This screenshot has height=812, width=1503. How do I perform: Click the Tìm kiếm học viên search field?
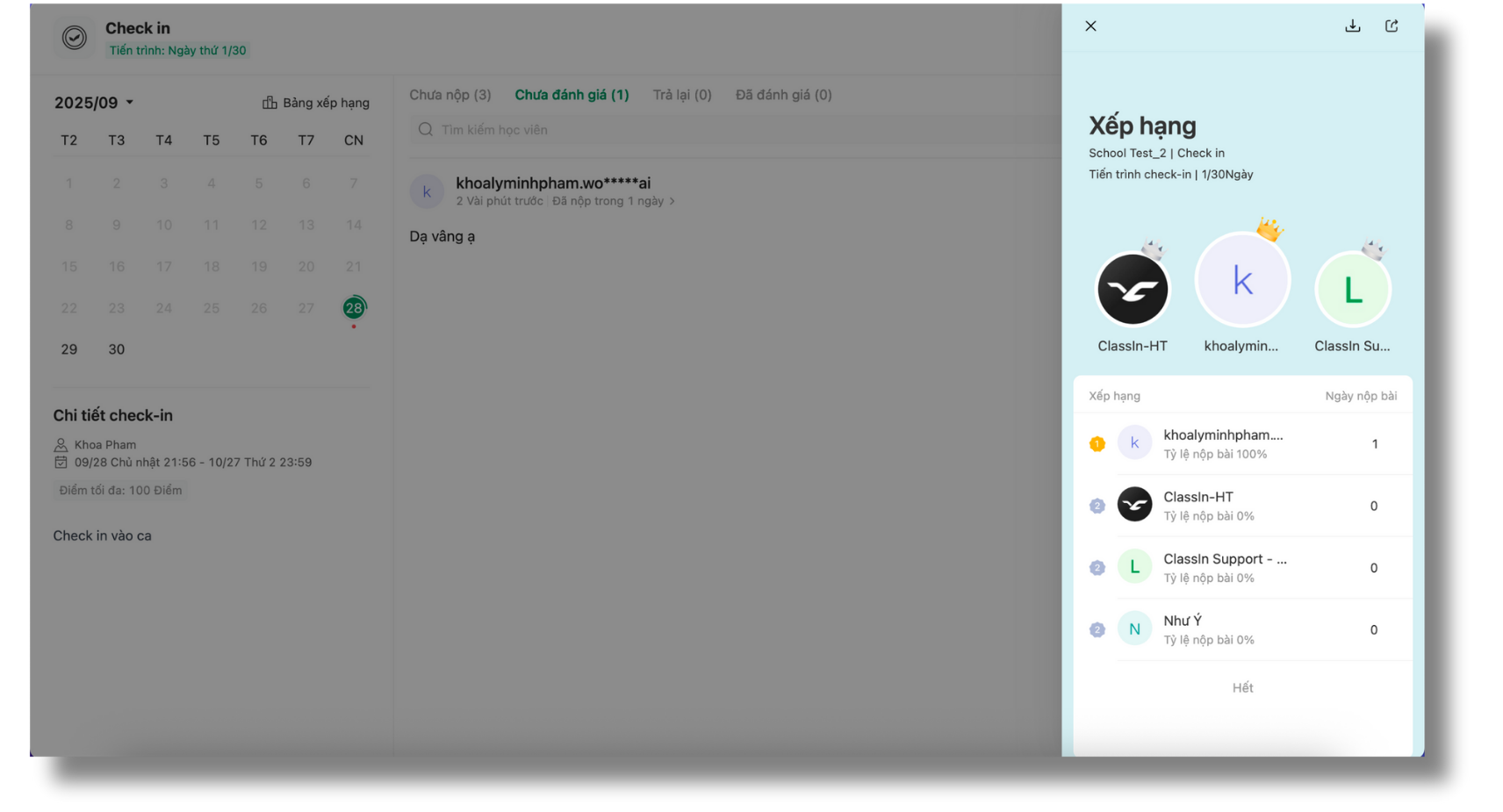click(737, 130)
